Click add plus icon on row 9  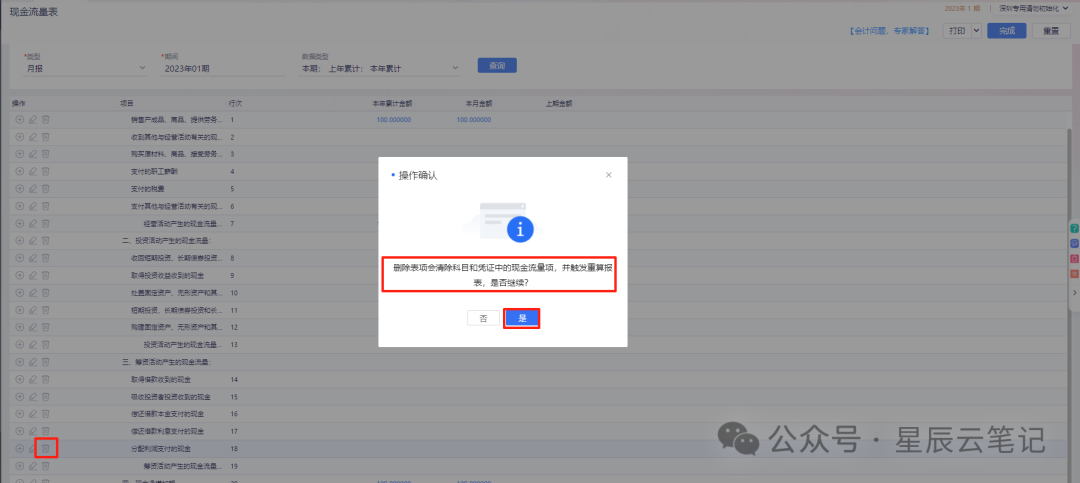(19, 275)
